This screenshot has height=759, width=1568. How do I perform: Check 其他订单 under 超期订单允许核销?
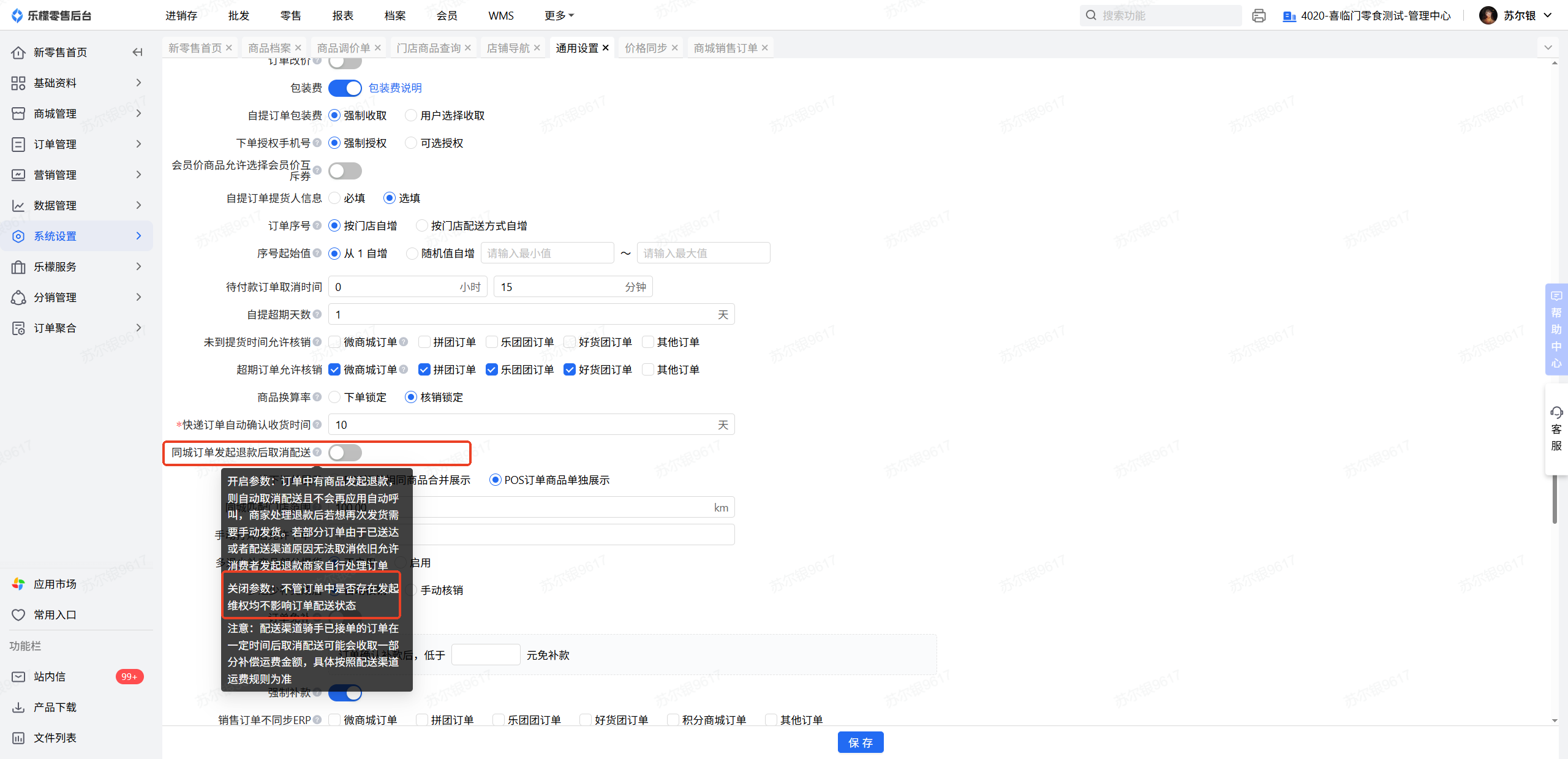pos(648,369)
